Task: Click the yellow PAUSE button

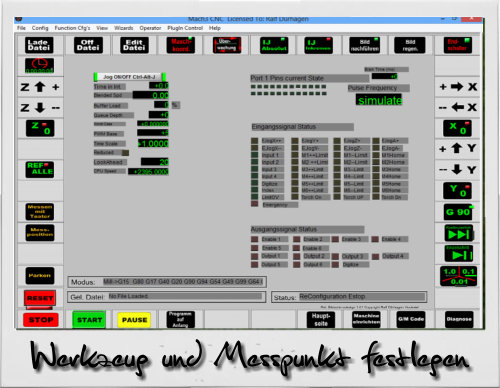Action: 134,320
